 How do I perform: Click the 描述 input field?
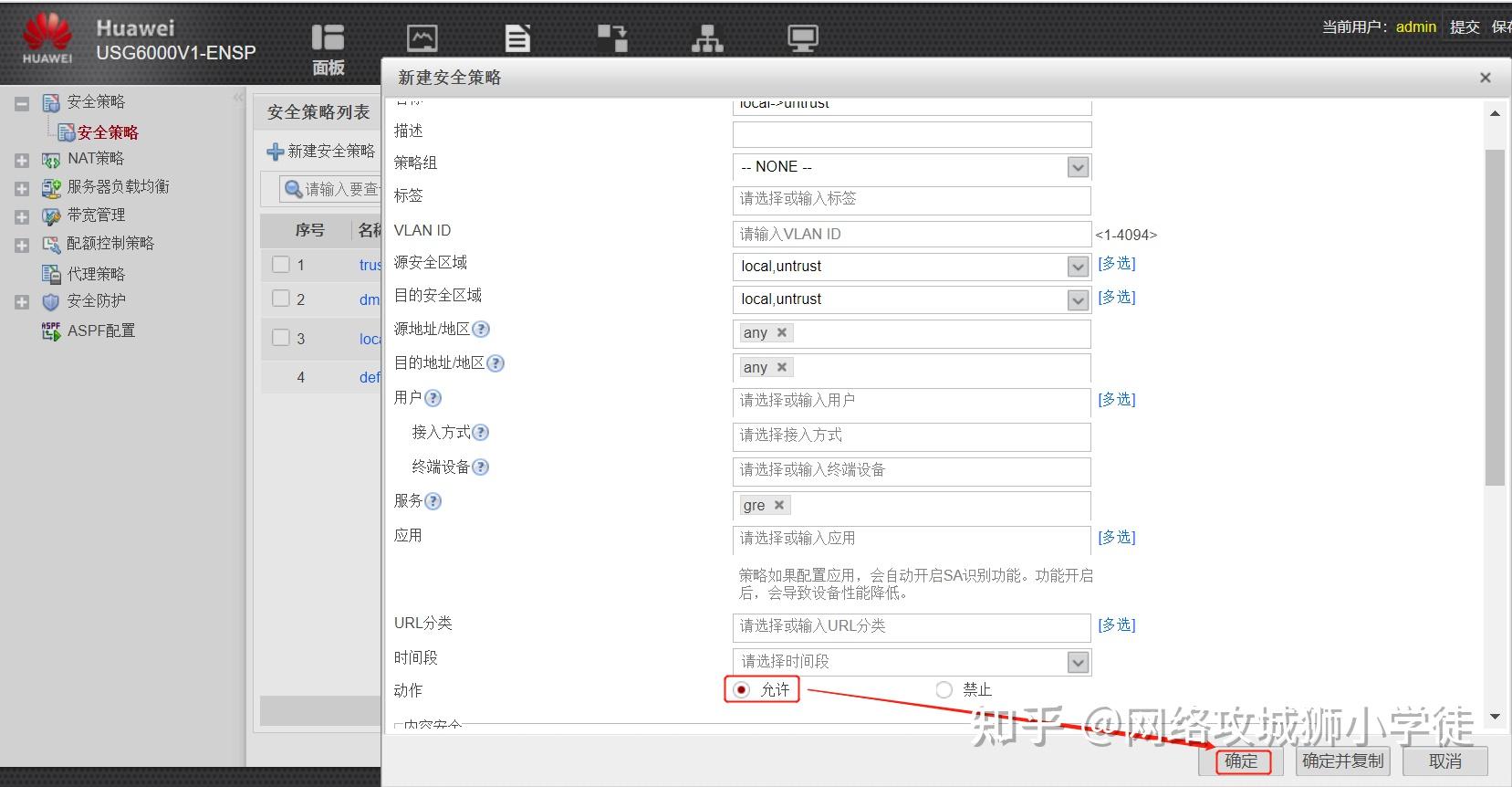pos(912,134)
